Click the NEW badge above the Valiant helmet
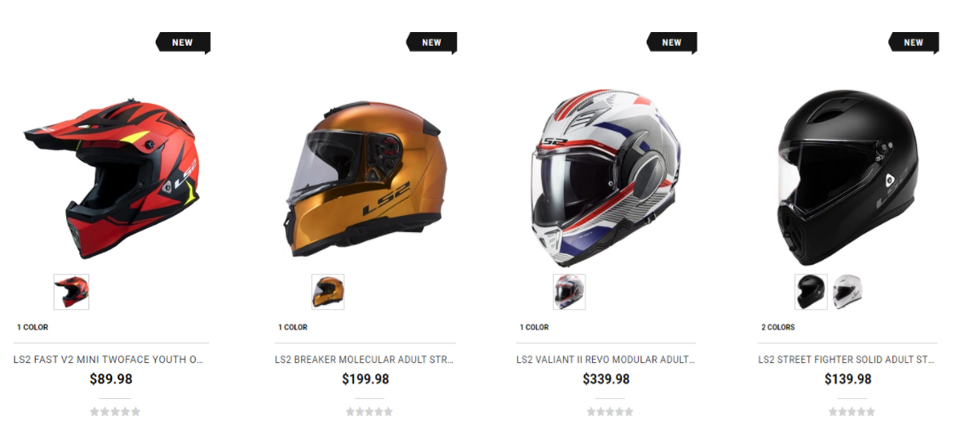Viewport: 967px width, 438px height. tap(672, 43)
